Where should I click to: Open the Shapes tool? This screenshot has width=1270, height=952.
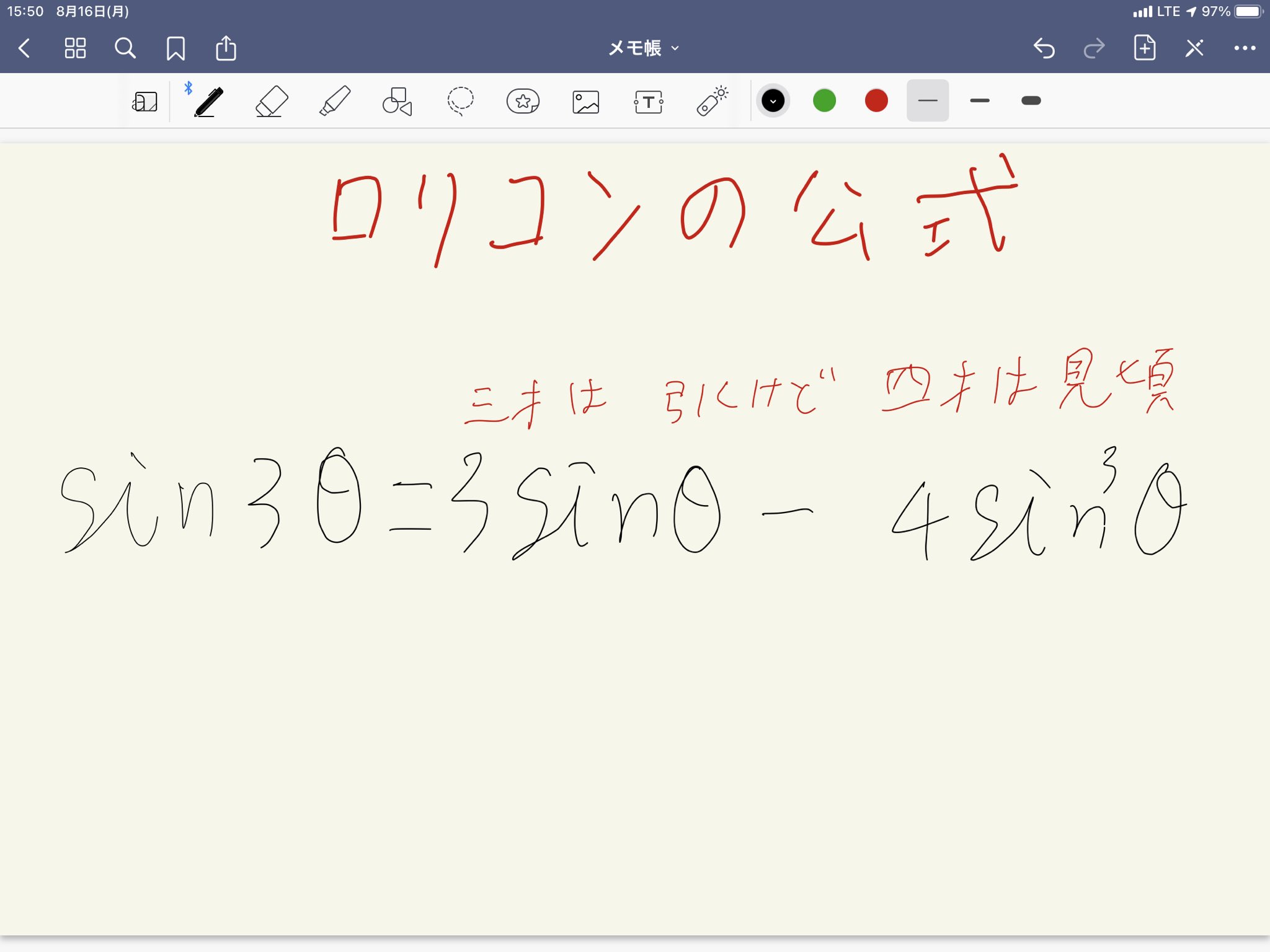[397, 101]
